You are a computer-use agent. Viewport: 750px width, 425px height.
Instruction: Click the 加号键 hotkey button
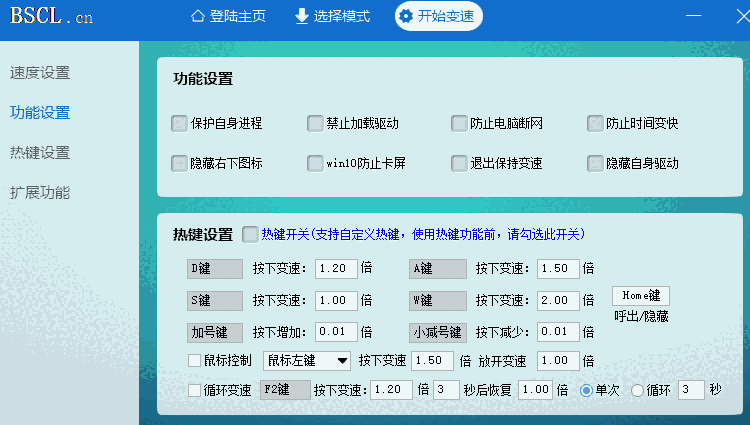pyautogui.click(x=215, y=332)
